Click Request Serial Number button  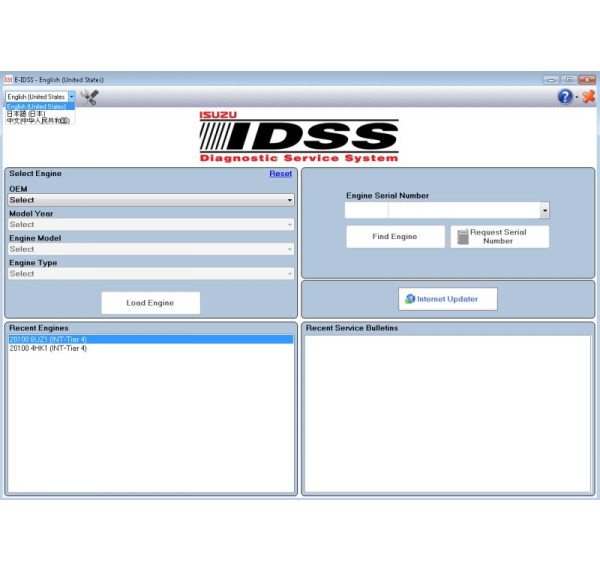click(499, 237)
